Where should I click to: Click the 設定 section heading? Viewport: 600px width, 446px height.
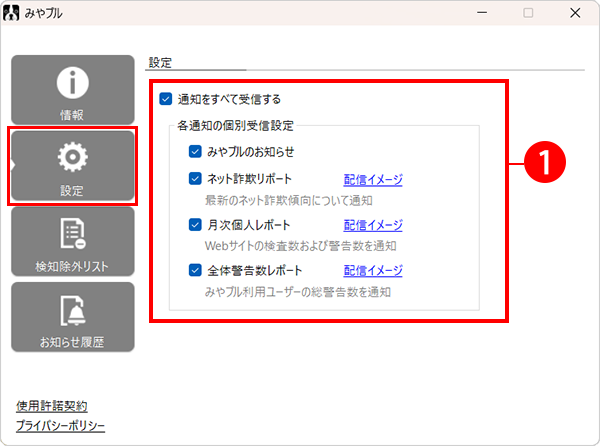tap(160, 62)
